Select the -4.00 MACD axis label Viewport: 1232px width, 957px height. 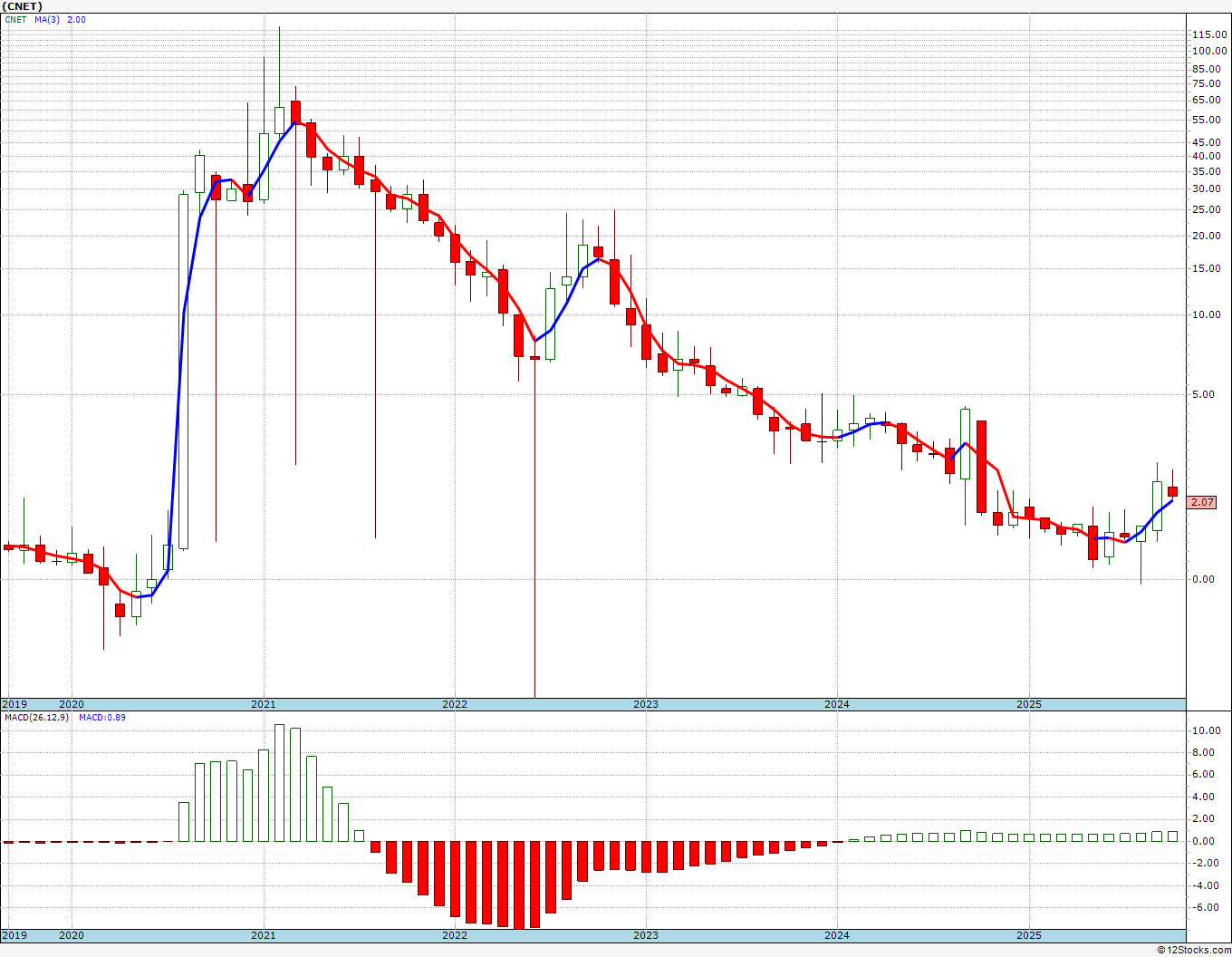tap(1204, 885)
